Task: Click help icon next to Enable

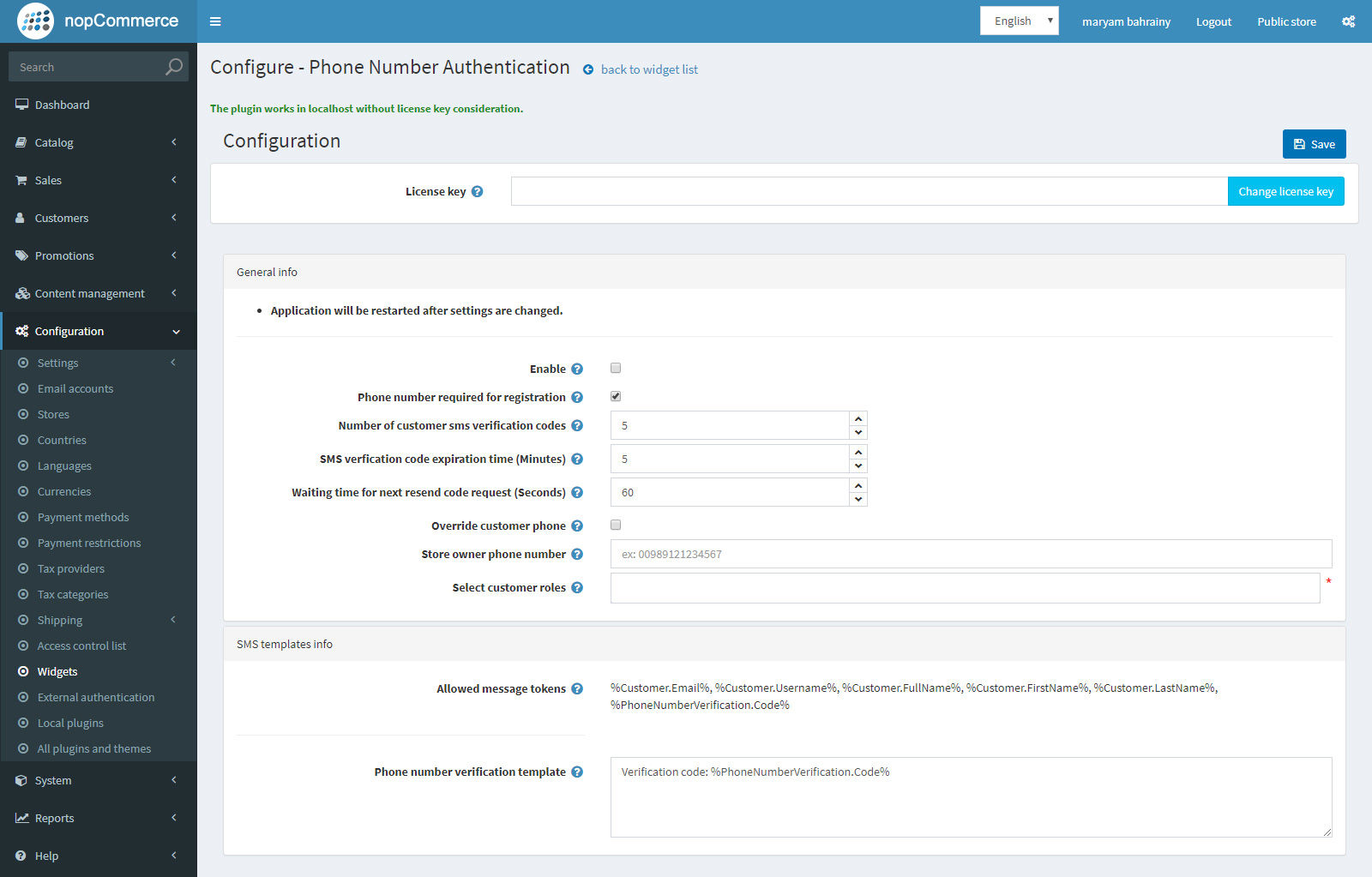Action: 577,369
